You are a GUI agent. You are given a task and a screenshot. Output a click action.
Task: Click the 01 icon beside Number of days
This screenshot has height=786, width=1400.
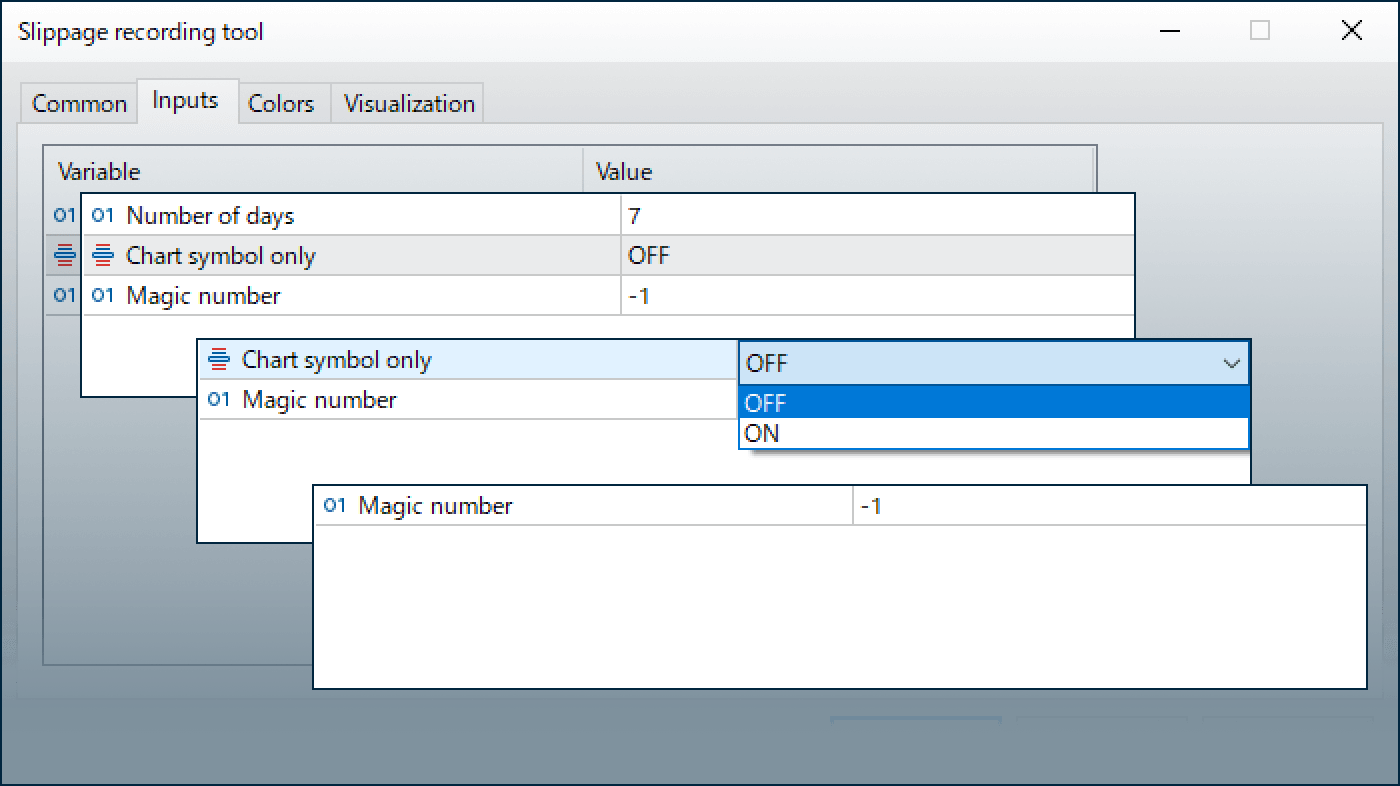(103, 215)
